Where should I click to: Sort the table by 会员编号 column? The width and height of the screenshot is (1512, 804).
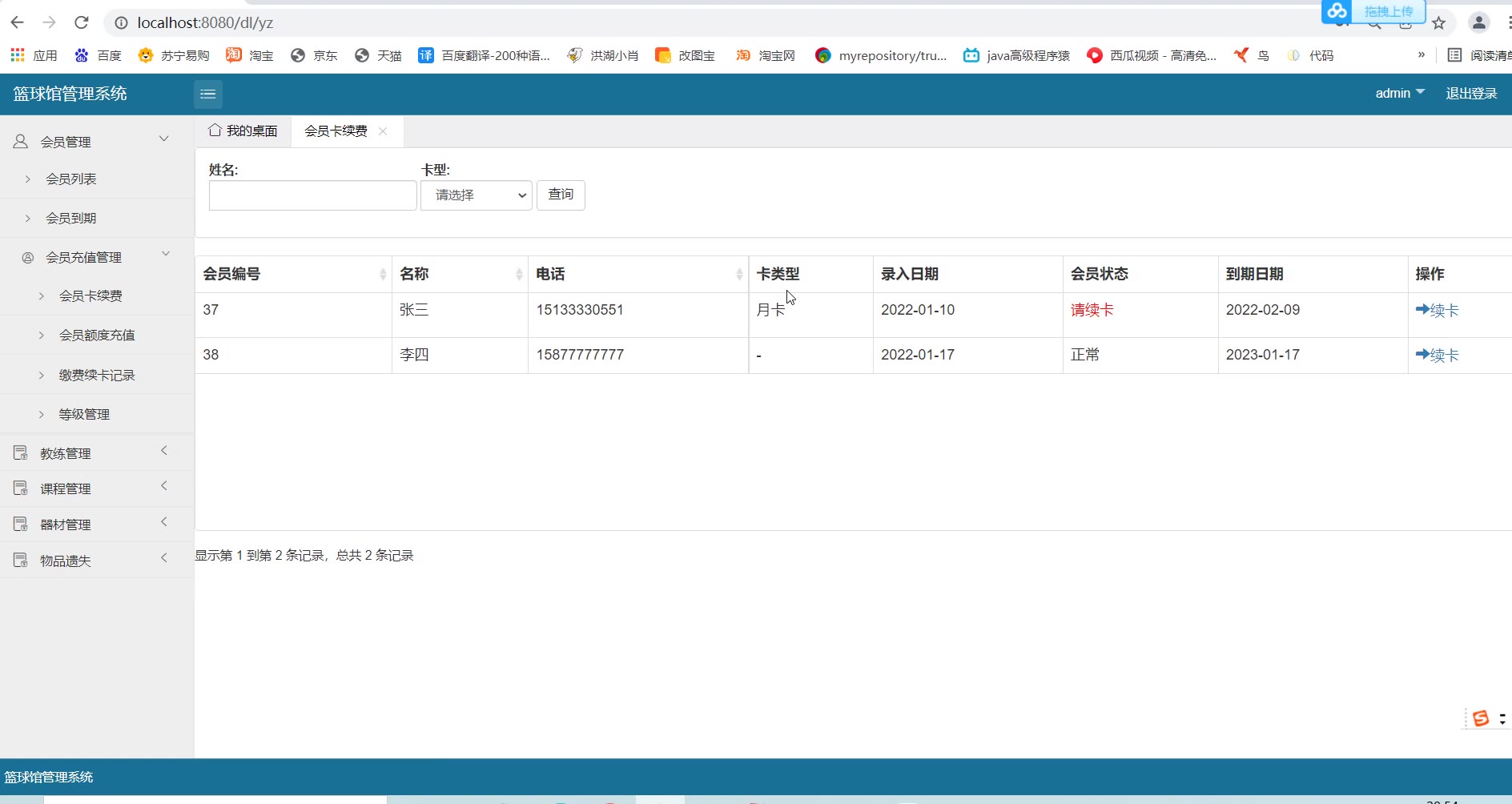coord(293,274)
